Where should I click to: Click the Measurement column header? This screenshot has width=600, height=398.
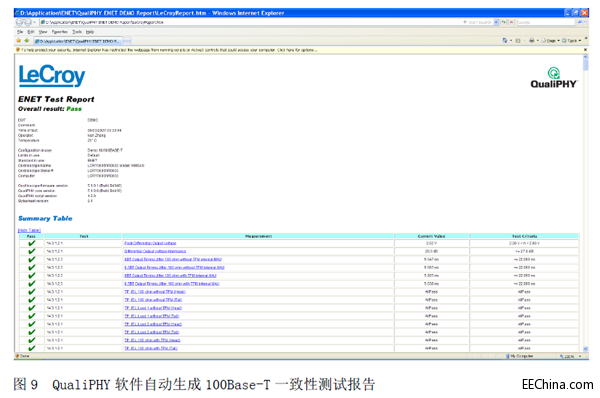(x=258, y=237)
